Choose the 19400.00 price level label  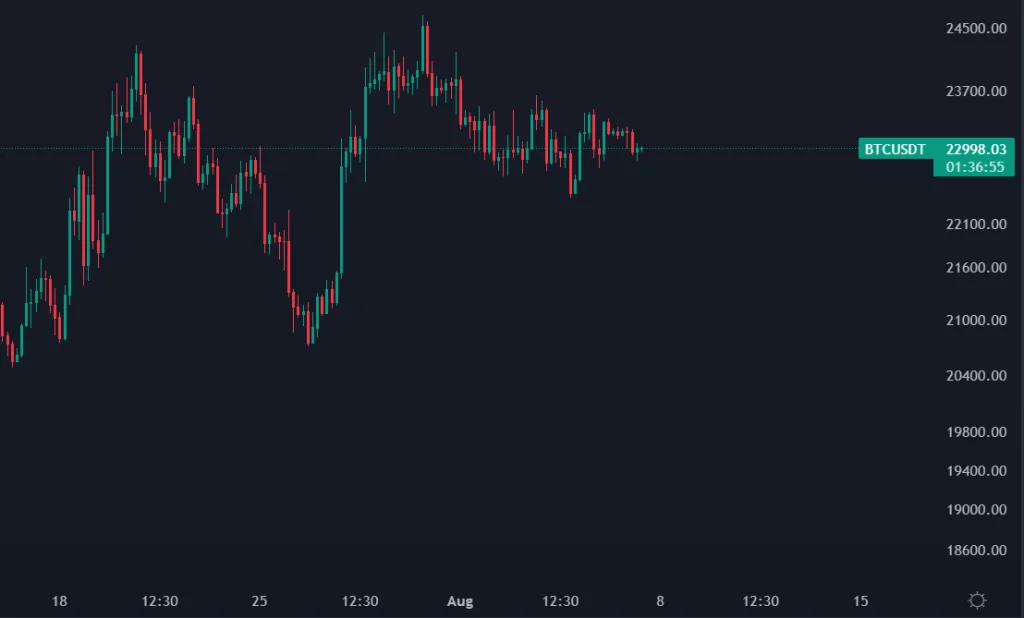pyautogui.click(x=975, y=471)
